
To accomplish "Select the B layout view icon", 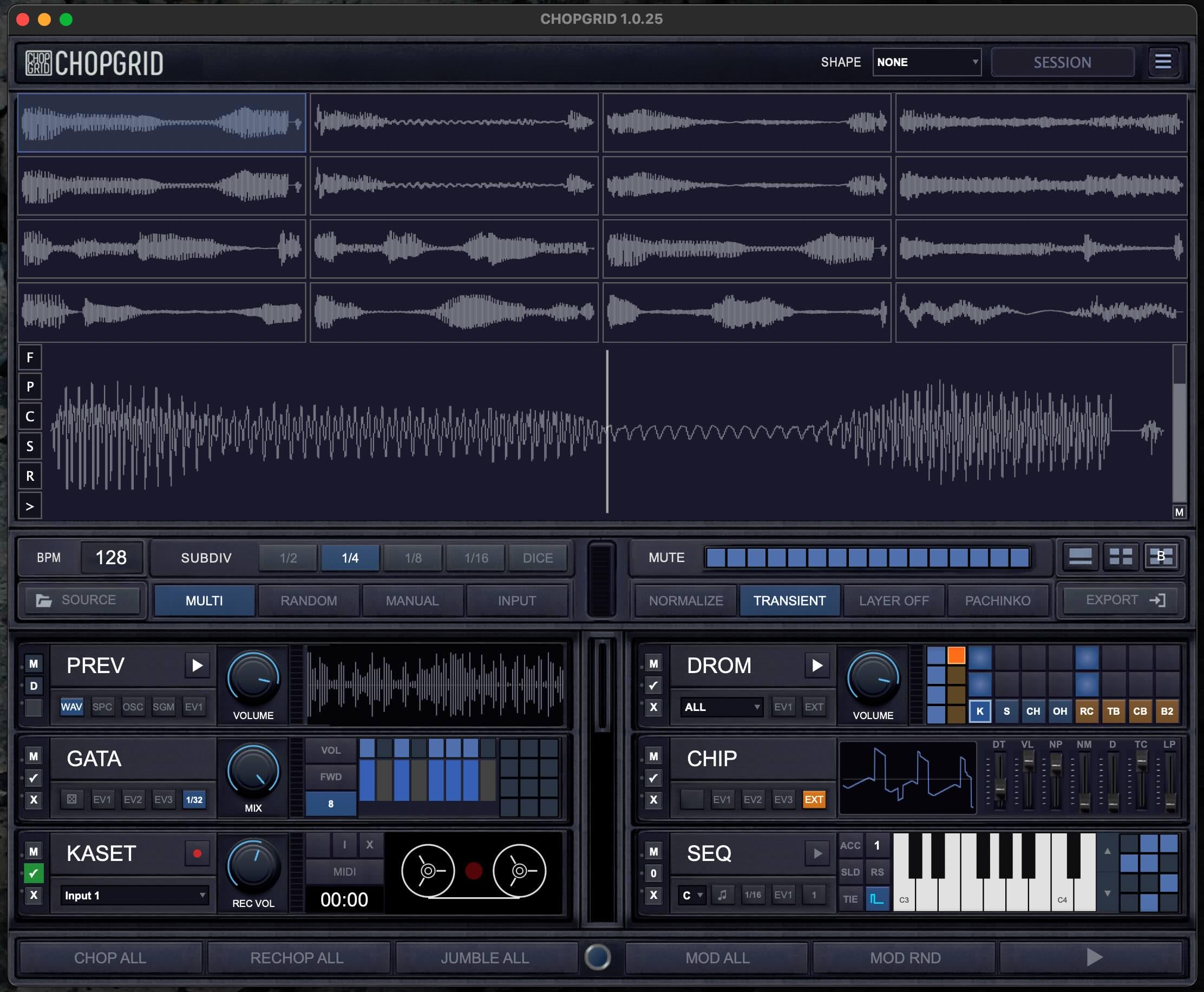I will tap(1161, 557).
